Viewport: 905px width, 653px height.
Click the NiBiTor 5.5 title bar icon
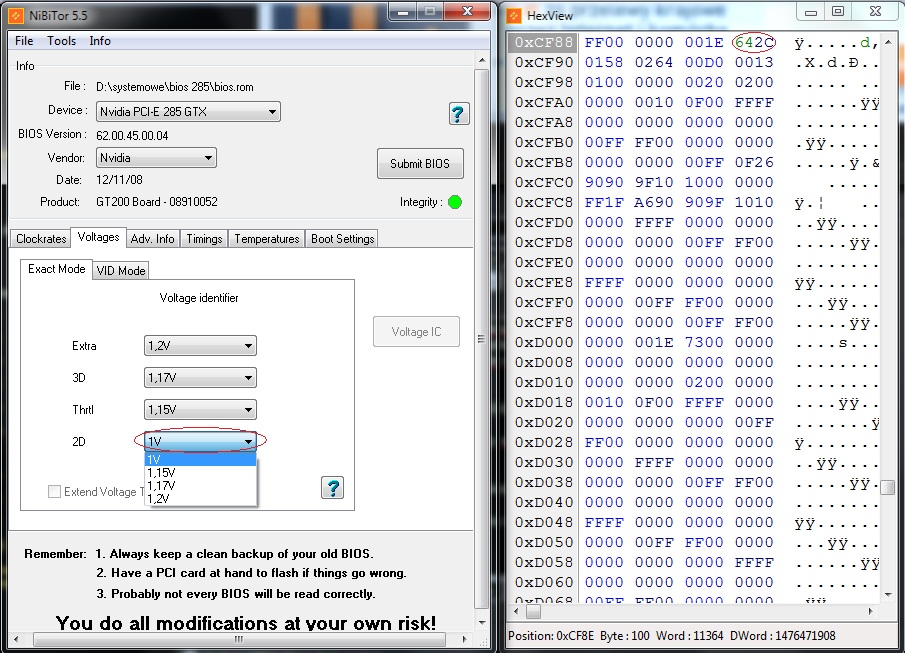[16, 15]
